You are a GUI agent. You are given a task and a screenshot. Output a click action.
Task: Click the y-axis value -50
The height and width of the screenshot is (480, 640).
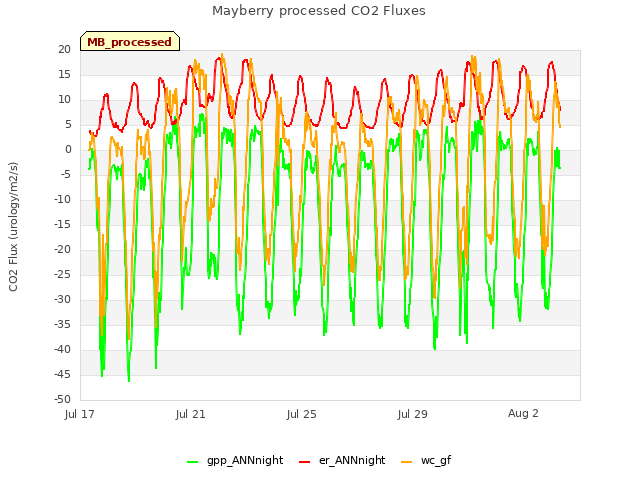pos(63,399)
